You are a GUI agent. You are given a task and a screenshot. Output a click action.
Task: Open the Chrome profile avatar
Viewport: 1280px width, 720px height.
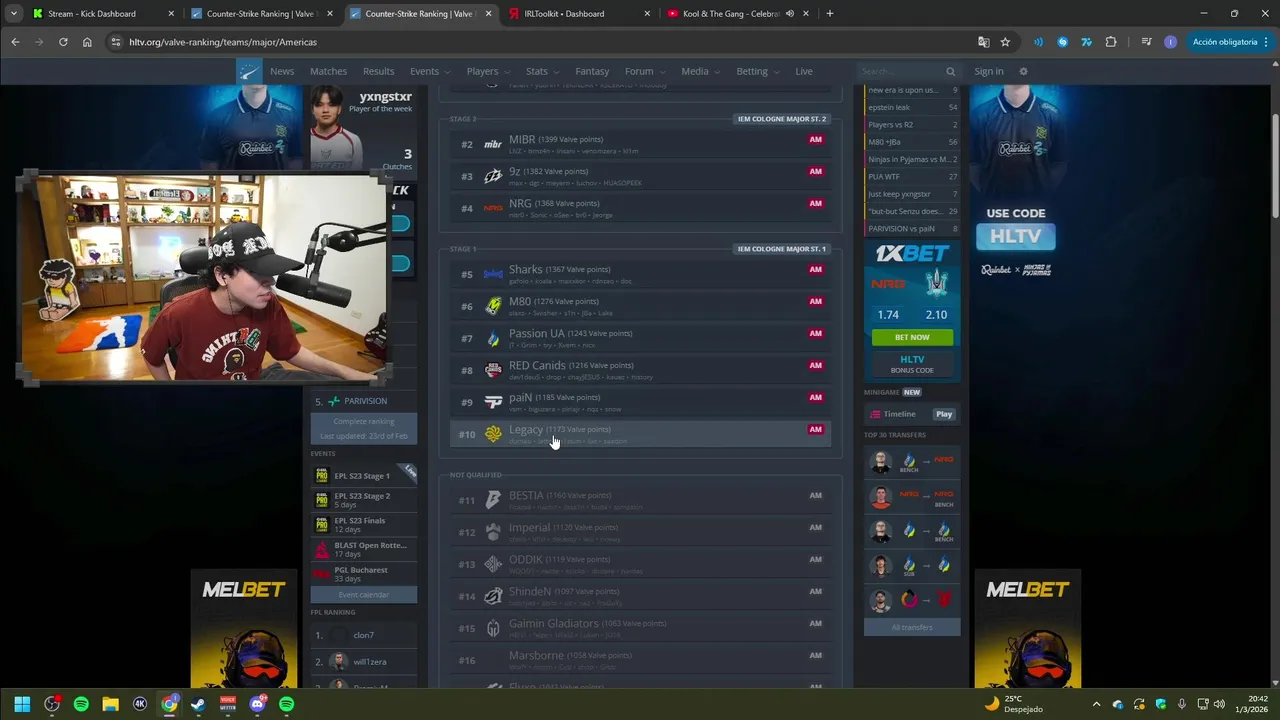(1170, 42)
